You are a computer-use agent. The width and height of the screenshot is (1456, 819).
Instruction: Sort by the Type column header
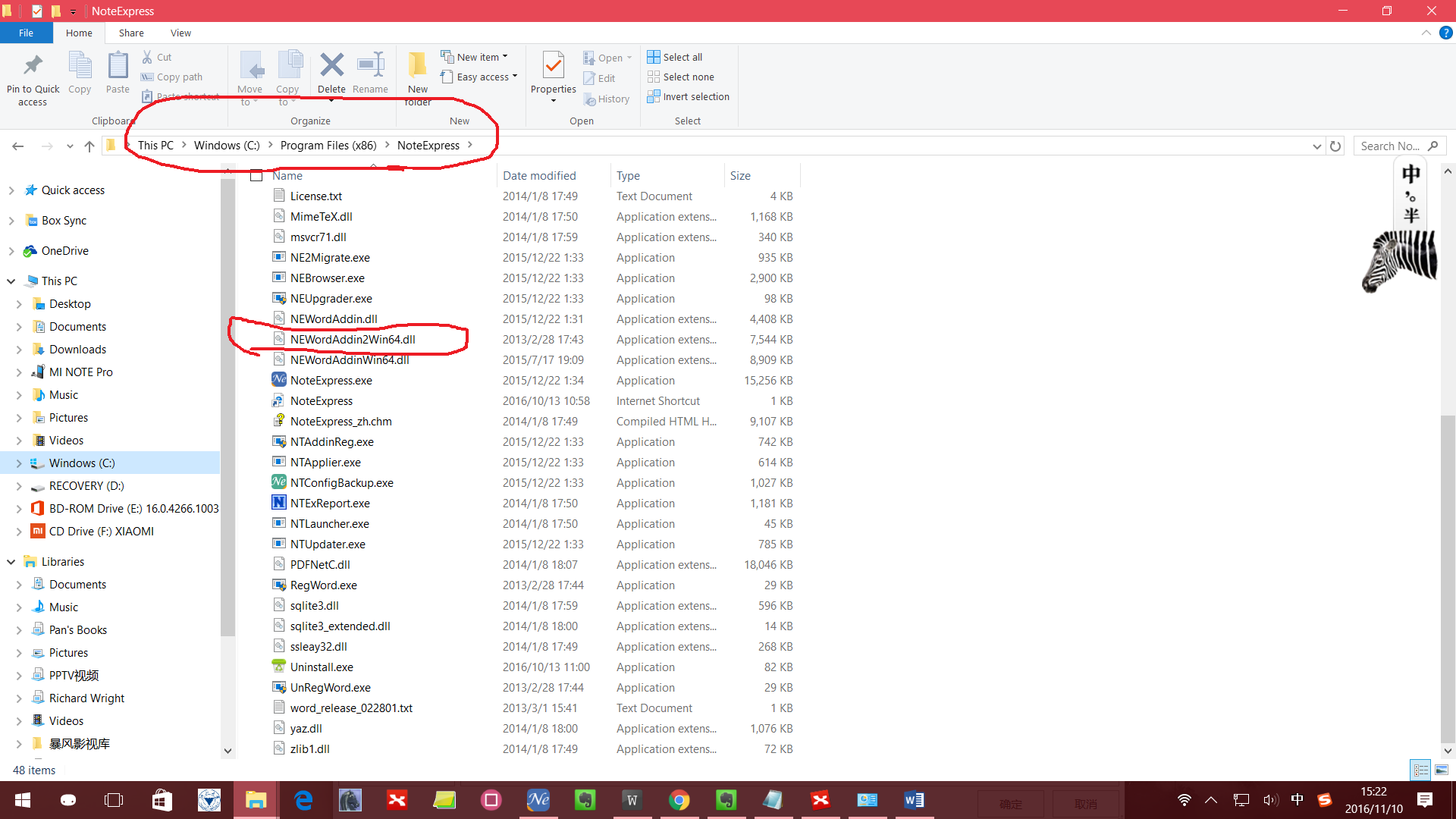tap(628, 175)
